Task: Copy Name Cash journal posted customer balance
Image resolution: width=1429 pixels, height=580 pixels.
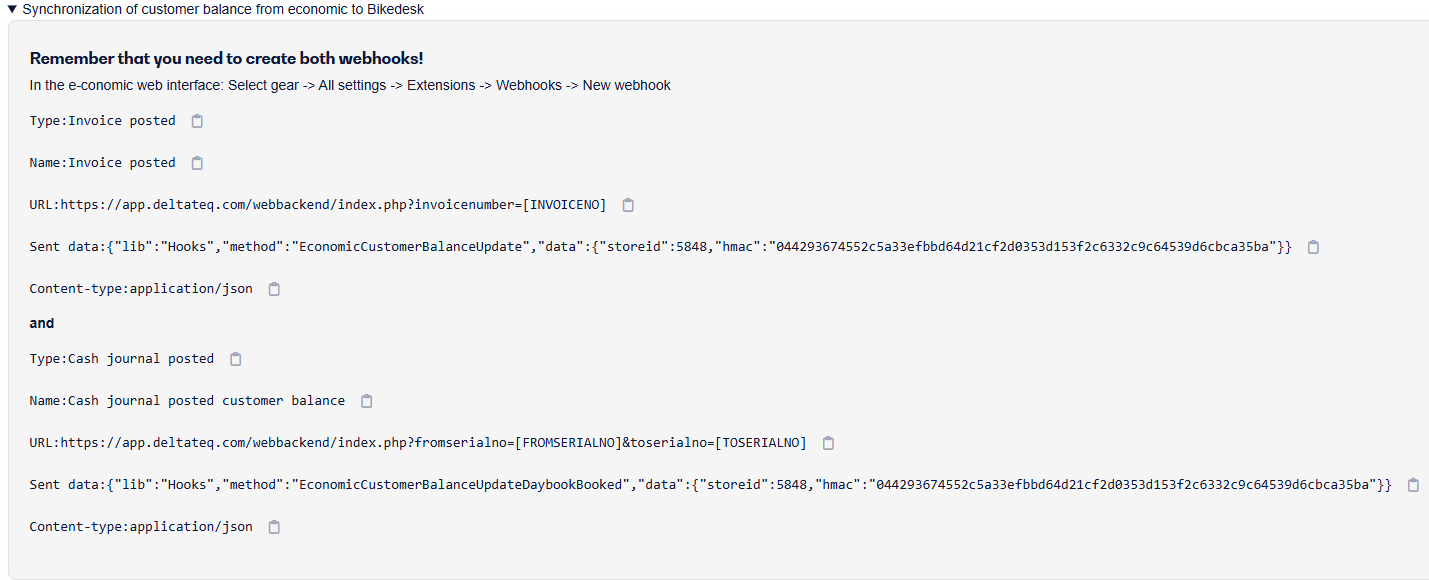Action: [367, 401]
